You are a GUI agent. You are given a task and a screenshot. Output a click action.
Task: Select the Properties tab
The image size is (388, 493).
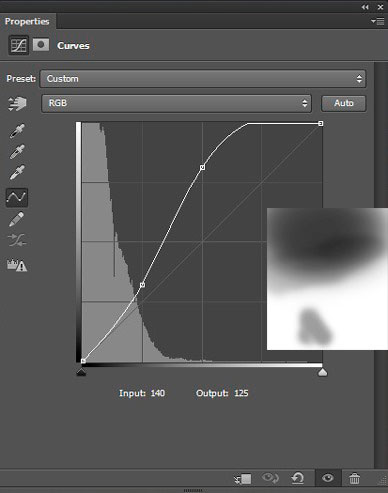[x=27, y=21]
